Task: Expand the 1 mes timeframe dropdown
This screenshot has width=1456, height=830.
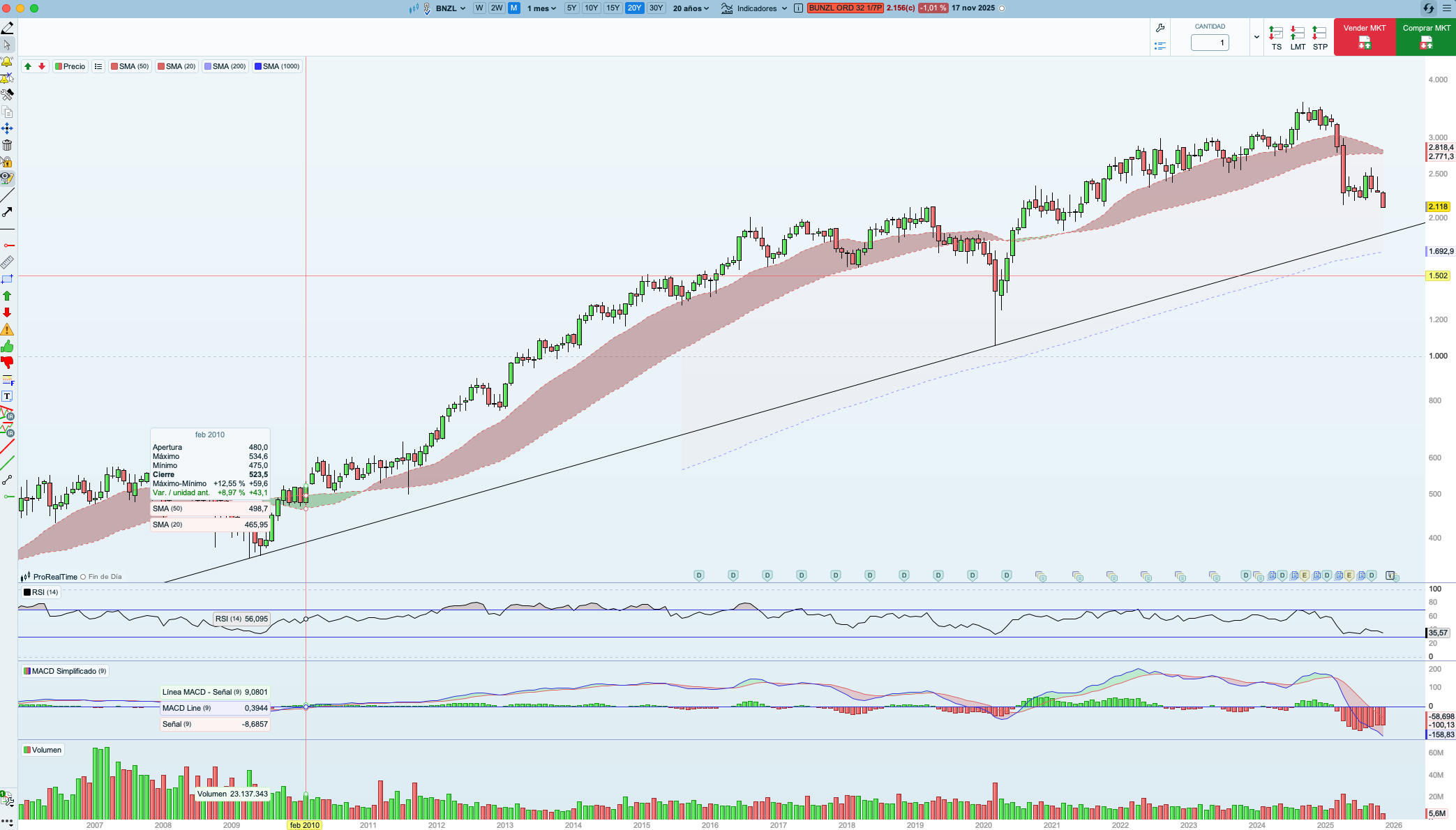Action: click(541, 8)
